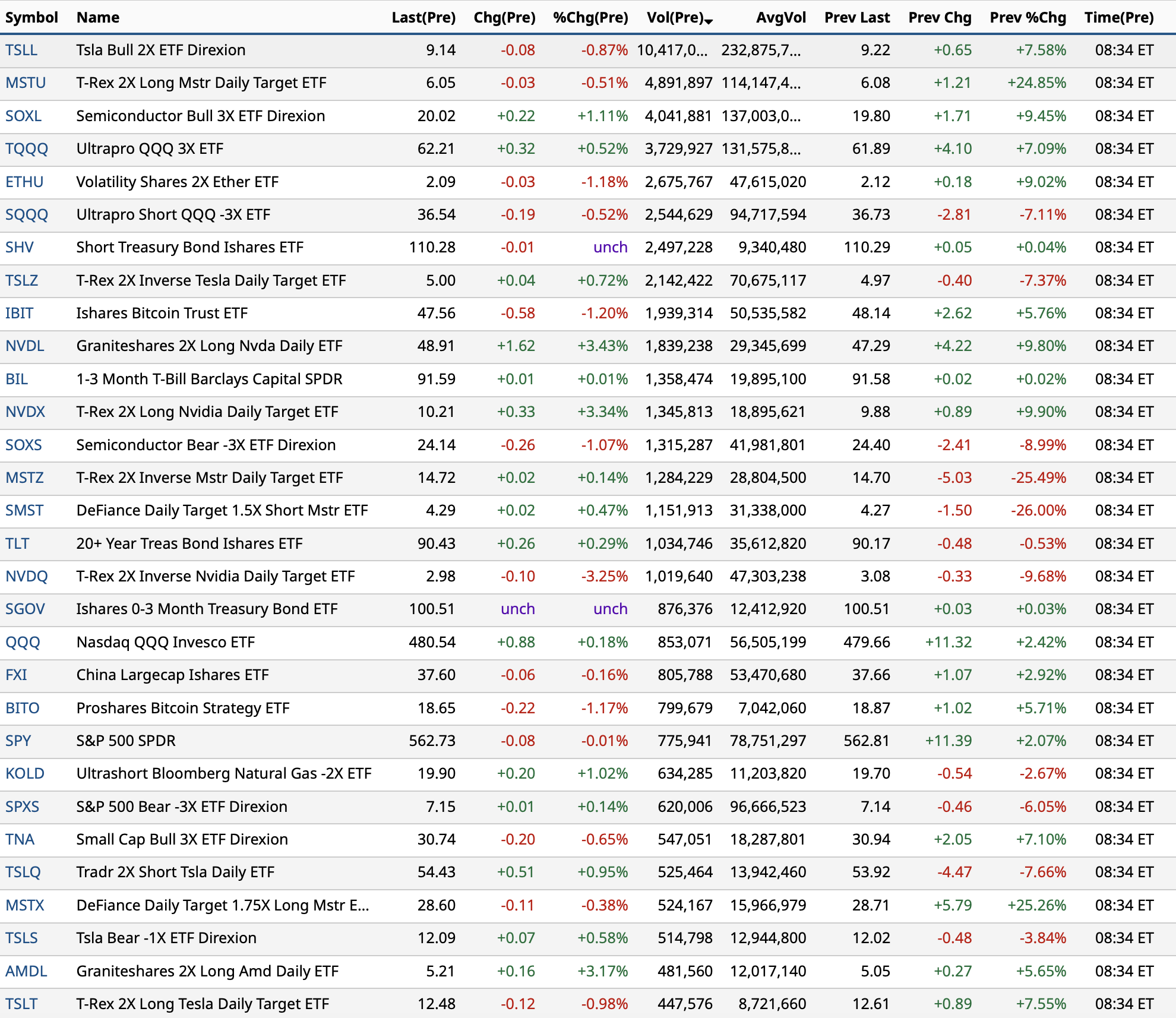Sort the table by the Symbol column header

(31, 17)
